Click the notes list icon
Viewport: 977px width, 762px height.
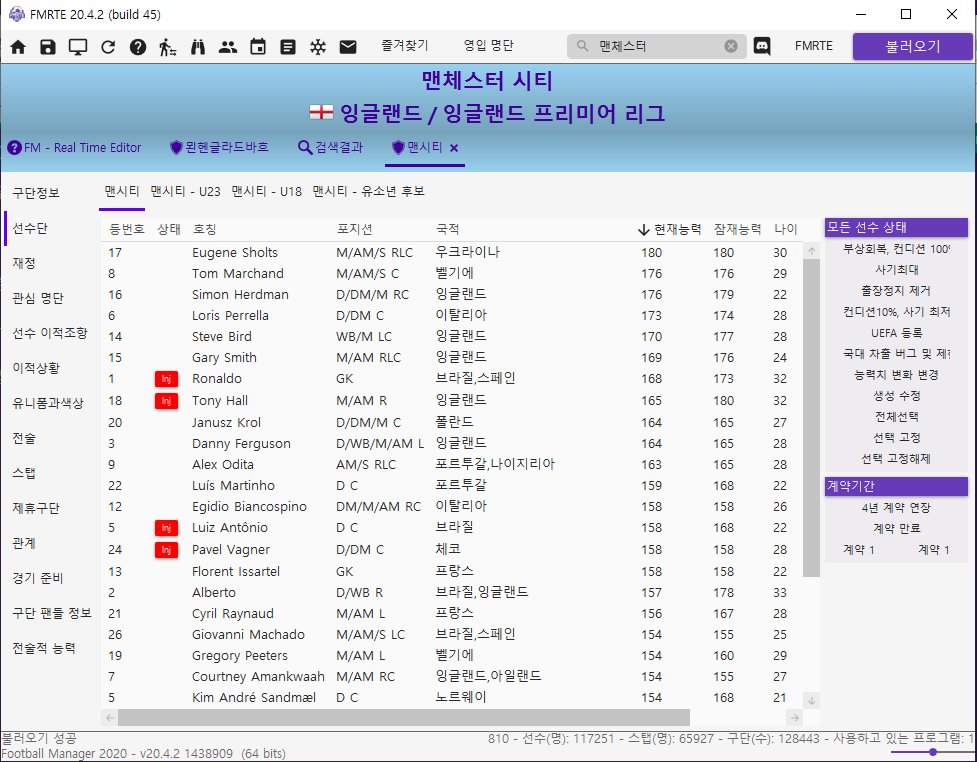click(x=288, y=47)
